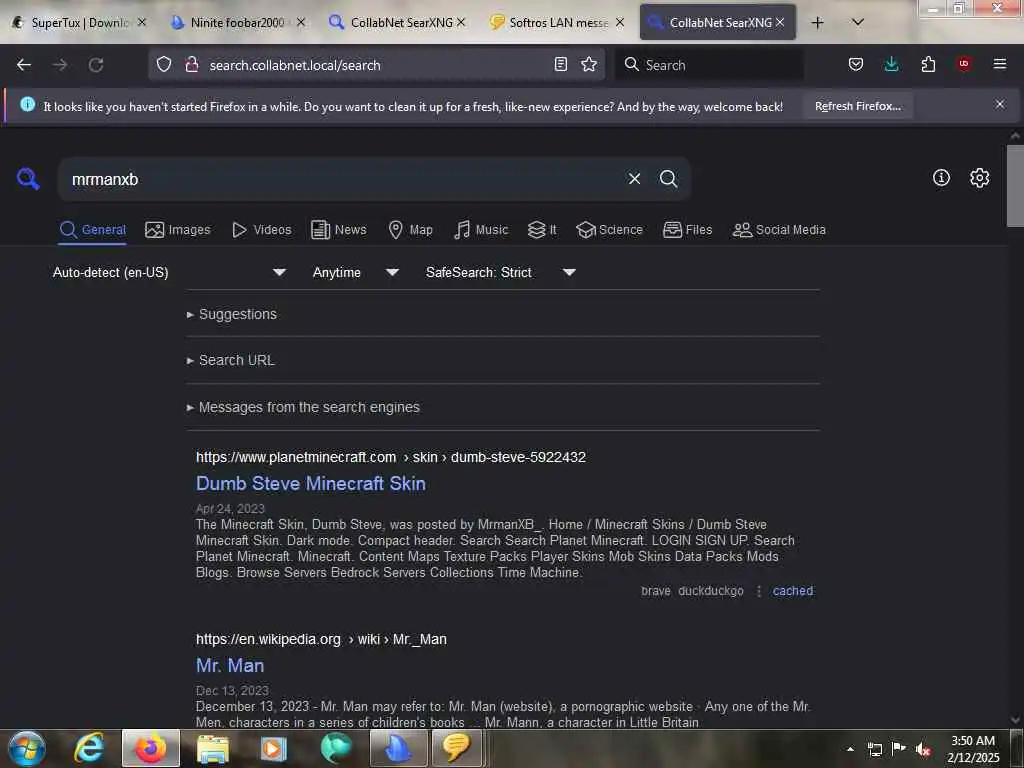Show downloads panel via download arrow
The height and width of the screenshot is (768, 1024).
click(x=891, y=65)
